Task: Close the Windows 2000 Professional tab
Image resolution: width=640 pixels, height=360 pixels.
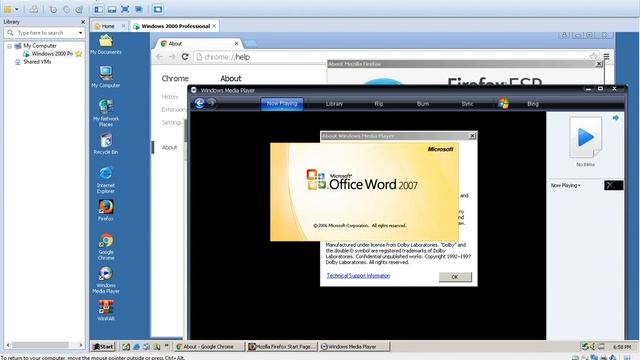Action: click(x=214, y=26)
